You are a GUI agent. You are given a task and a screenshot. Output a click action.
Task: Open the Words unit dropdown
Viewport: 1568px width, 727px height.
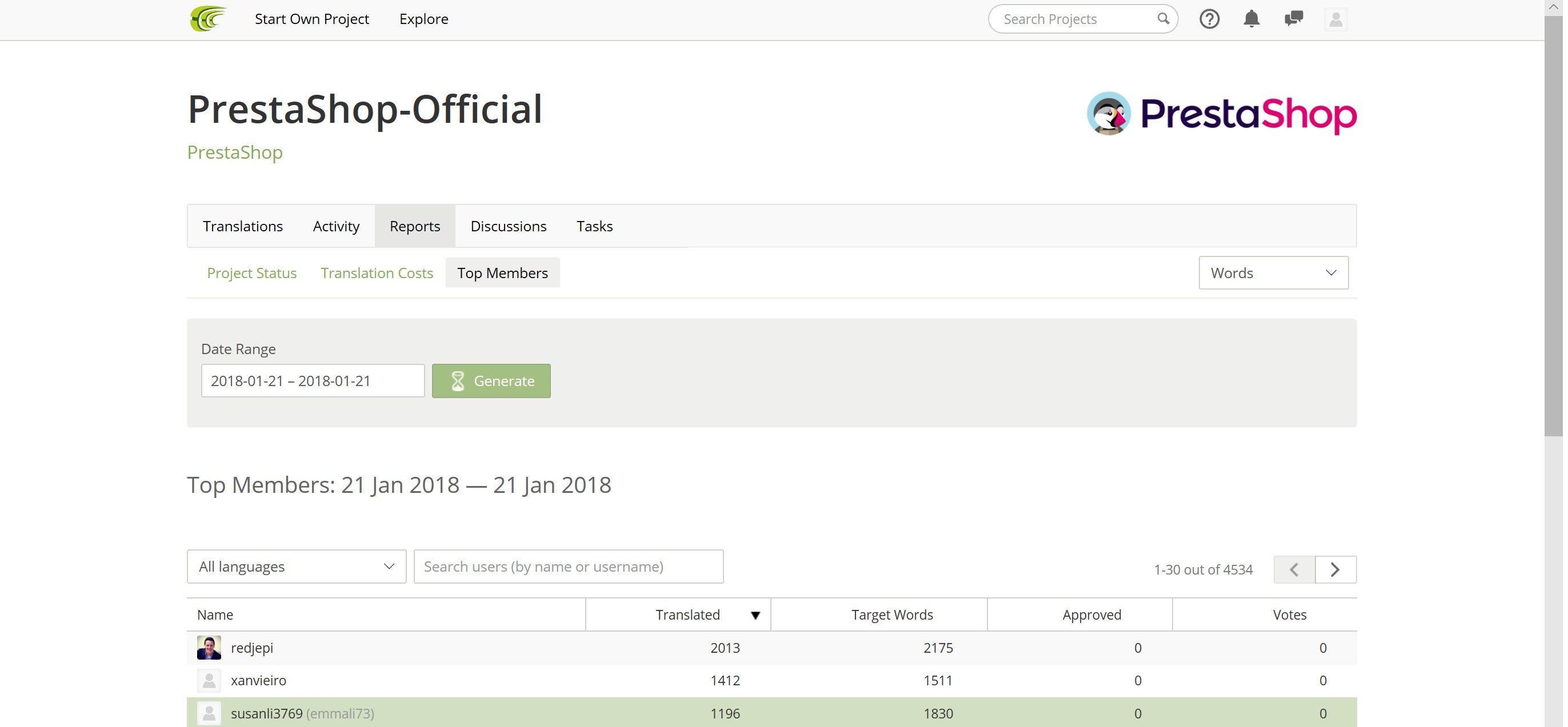point(1273,273)
